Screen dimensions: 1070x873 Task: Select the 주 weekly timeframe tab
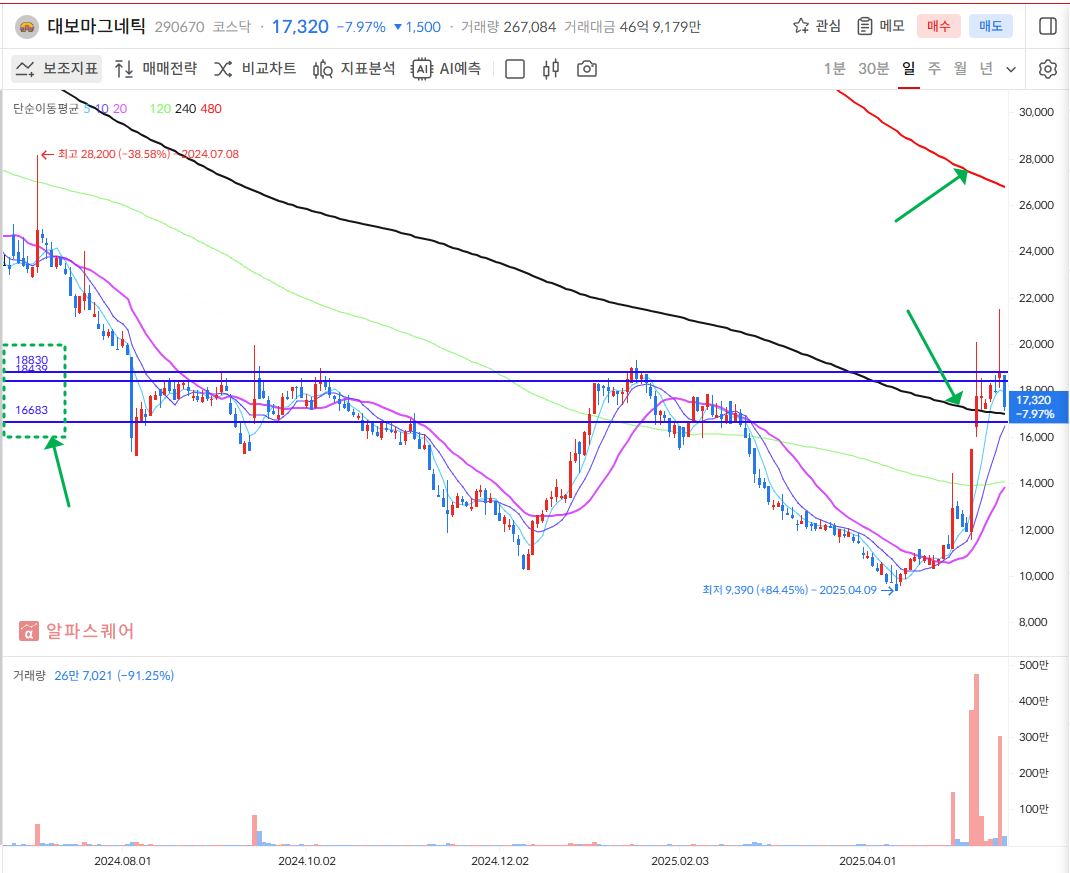[x=934, y=68]
